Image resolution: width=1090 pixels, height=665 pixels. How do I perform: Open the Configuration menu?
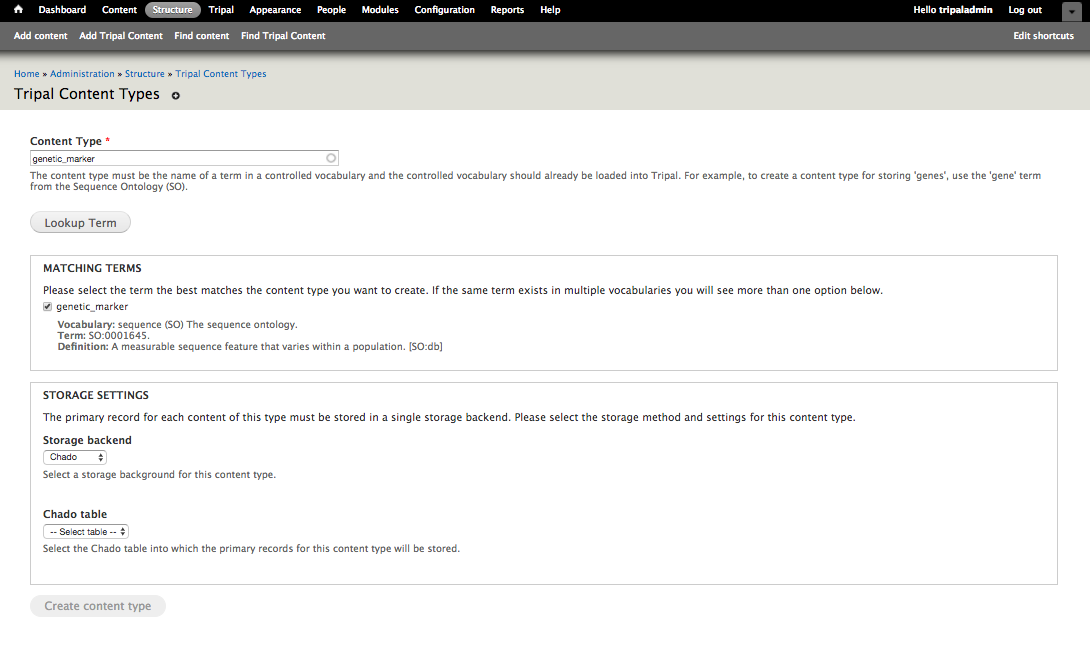point(444,10)
